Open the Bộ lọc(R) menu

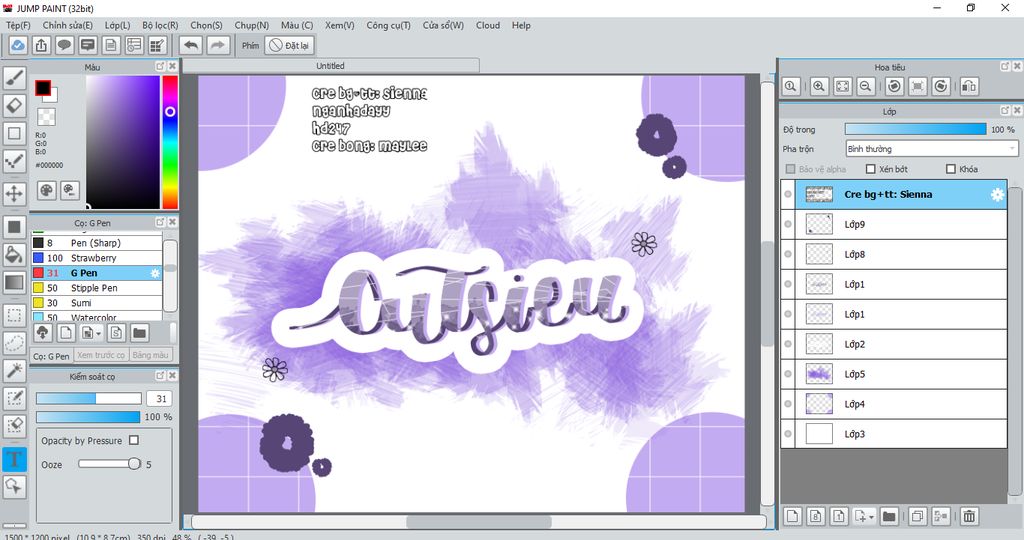tap(160, 25)
